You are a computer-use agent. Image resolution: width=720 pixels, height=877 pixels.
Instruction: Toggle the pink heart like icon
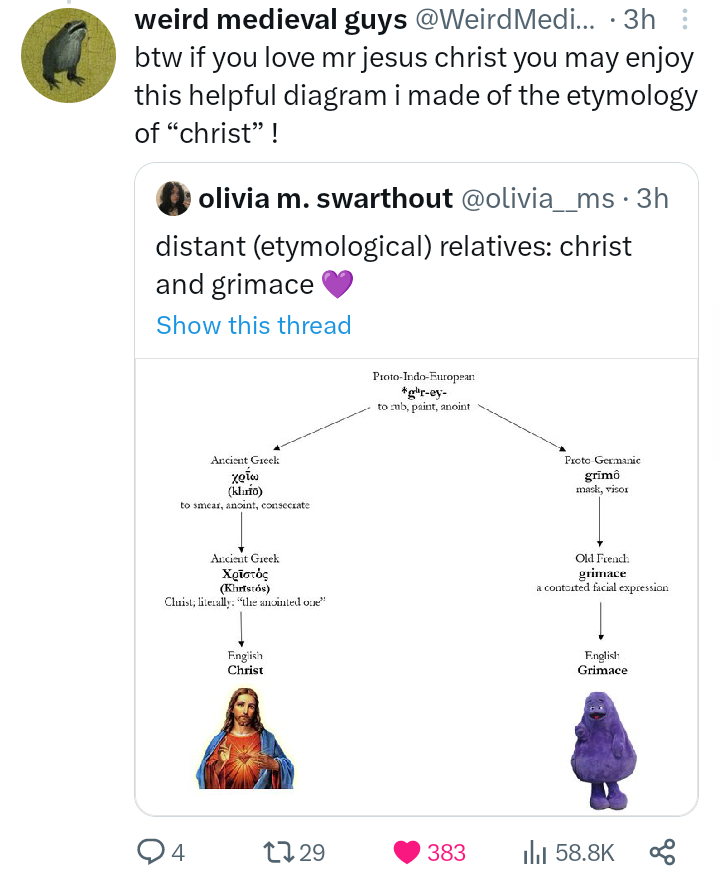(407, 852)
